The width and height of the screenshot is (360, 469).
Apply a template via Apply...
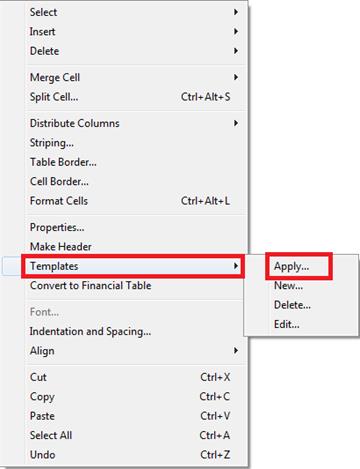pyautogui.click(x=299, y=266)
